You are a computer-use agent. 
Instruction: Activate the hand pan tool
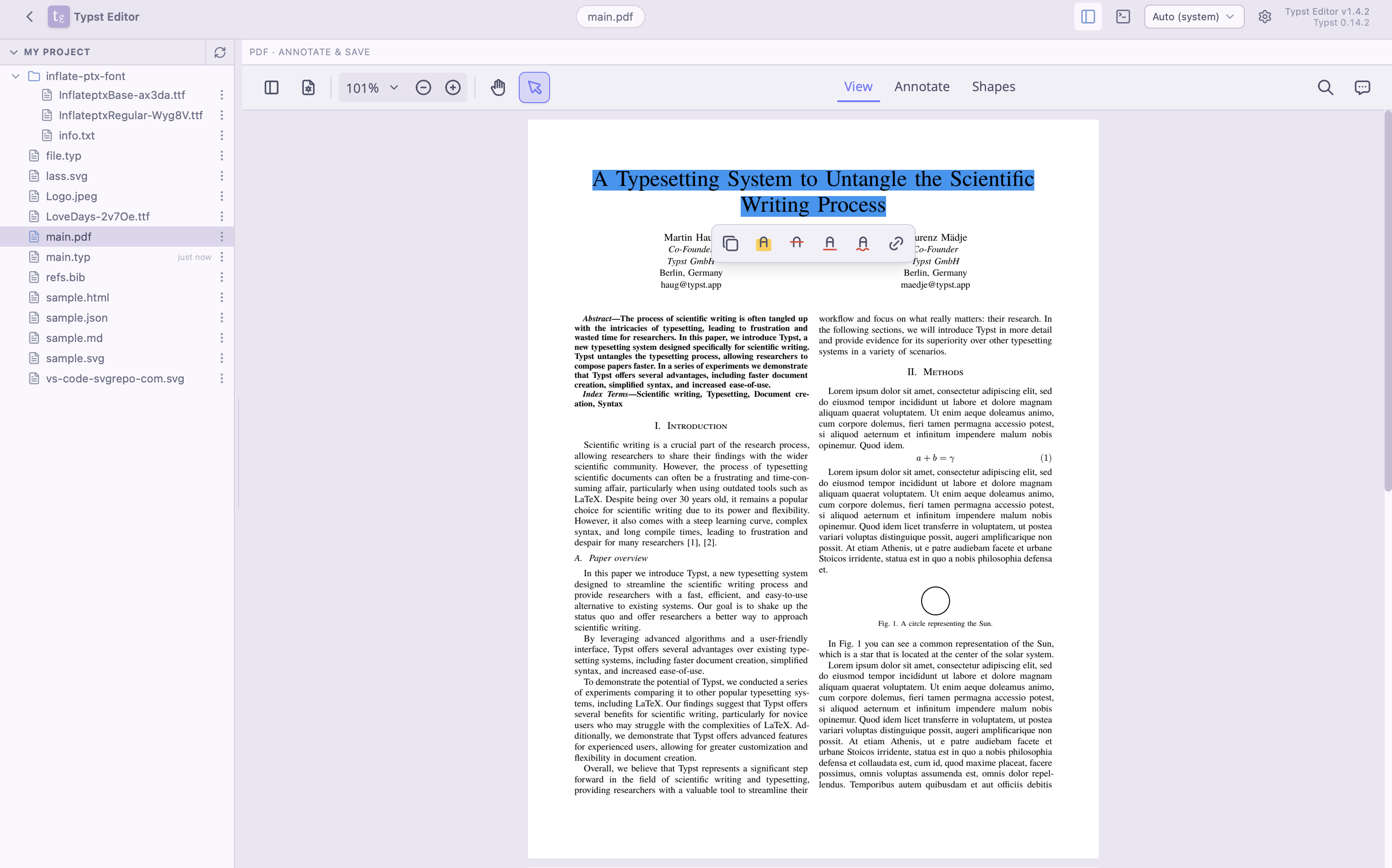(x=497, y=87)
